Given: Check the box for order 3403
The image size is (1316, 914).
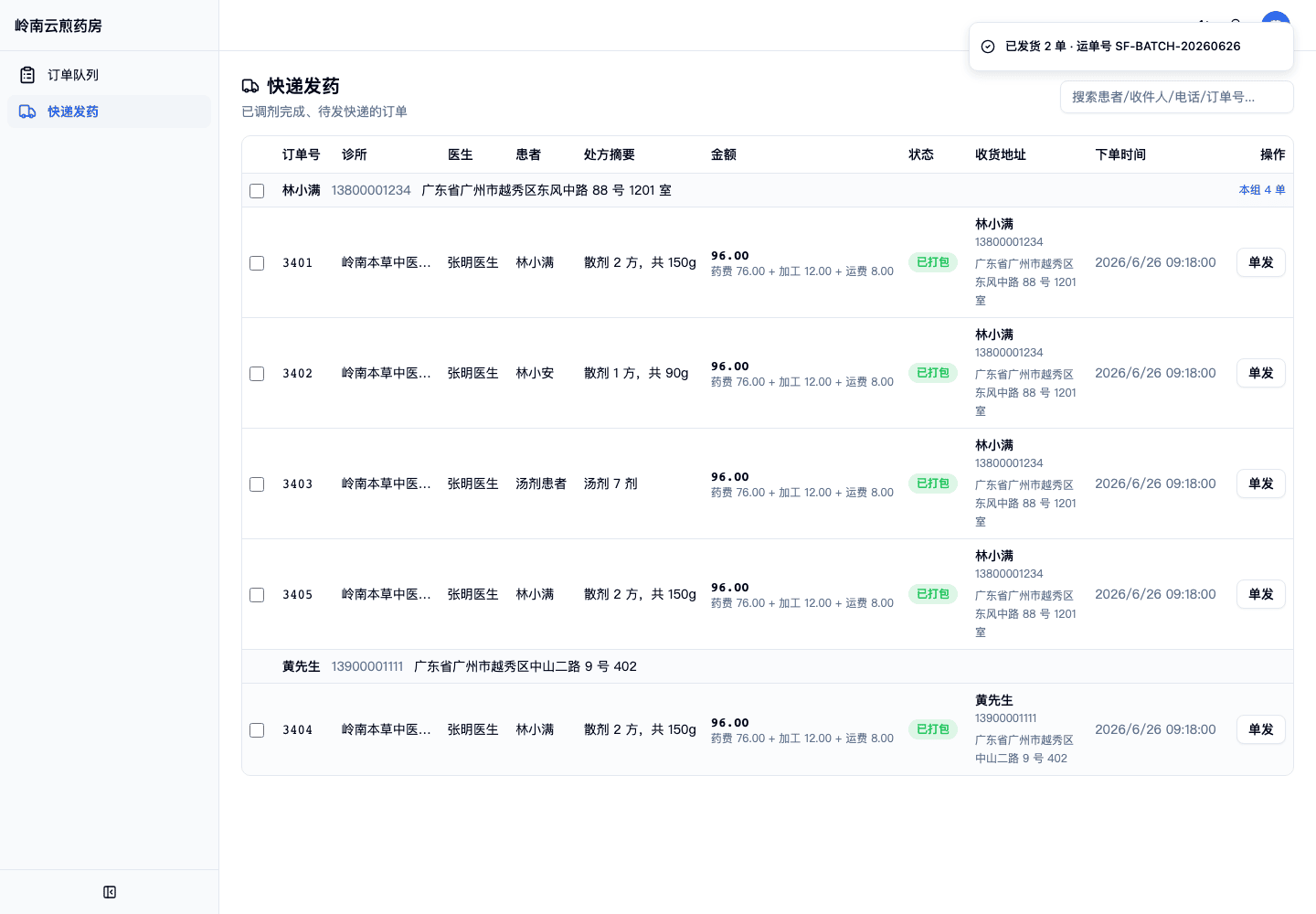Looking at the screenshot, I should point(257,484).
